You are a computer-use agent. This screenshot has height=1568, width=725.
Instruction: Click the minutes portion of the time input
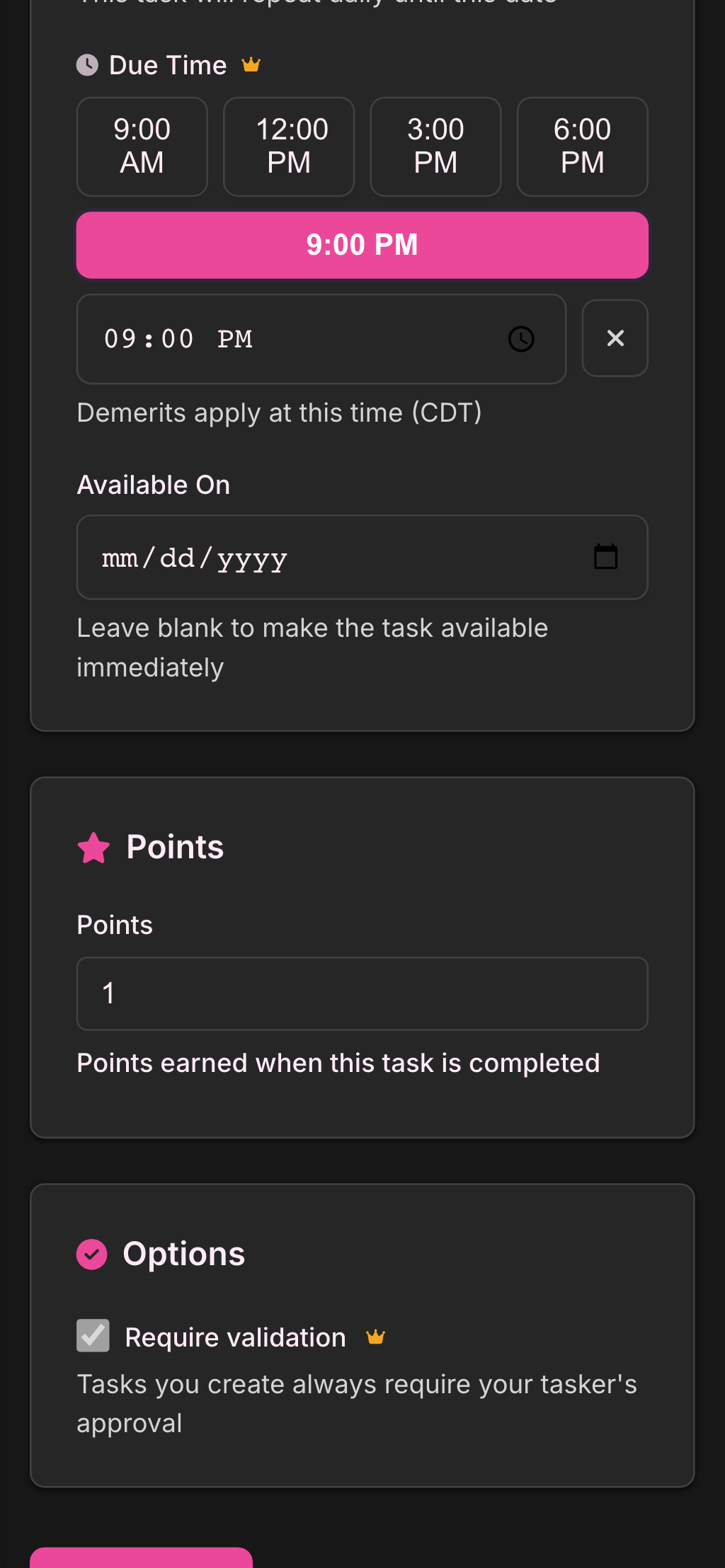pyautogui.click(x=176, y=339)
